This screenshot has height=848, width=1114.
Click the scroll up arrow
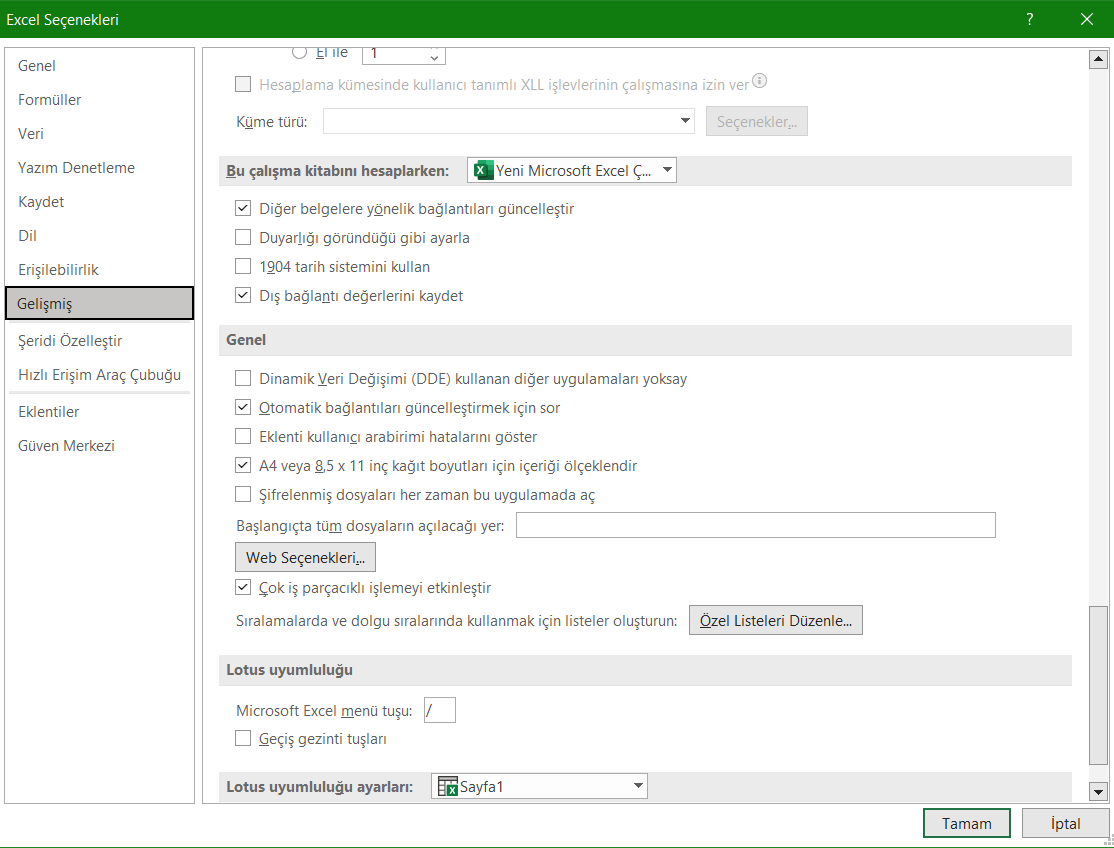pyautogui.click(x=1098, y=60)
